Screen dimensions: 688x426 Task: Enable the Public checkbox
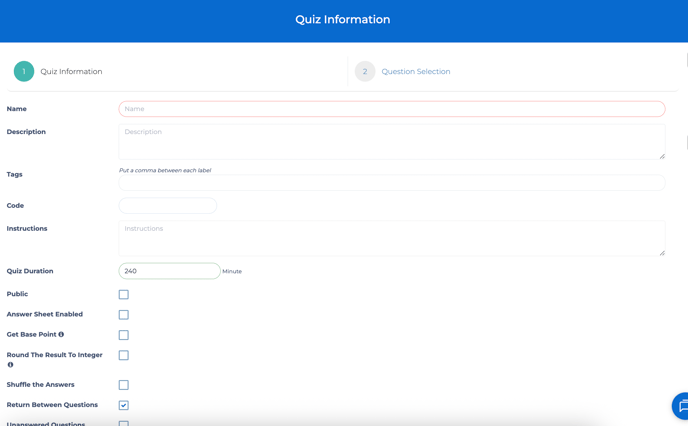pyautogui.click(x=124, y=295)
